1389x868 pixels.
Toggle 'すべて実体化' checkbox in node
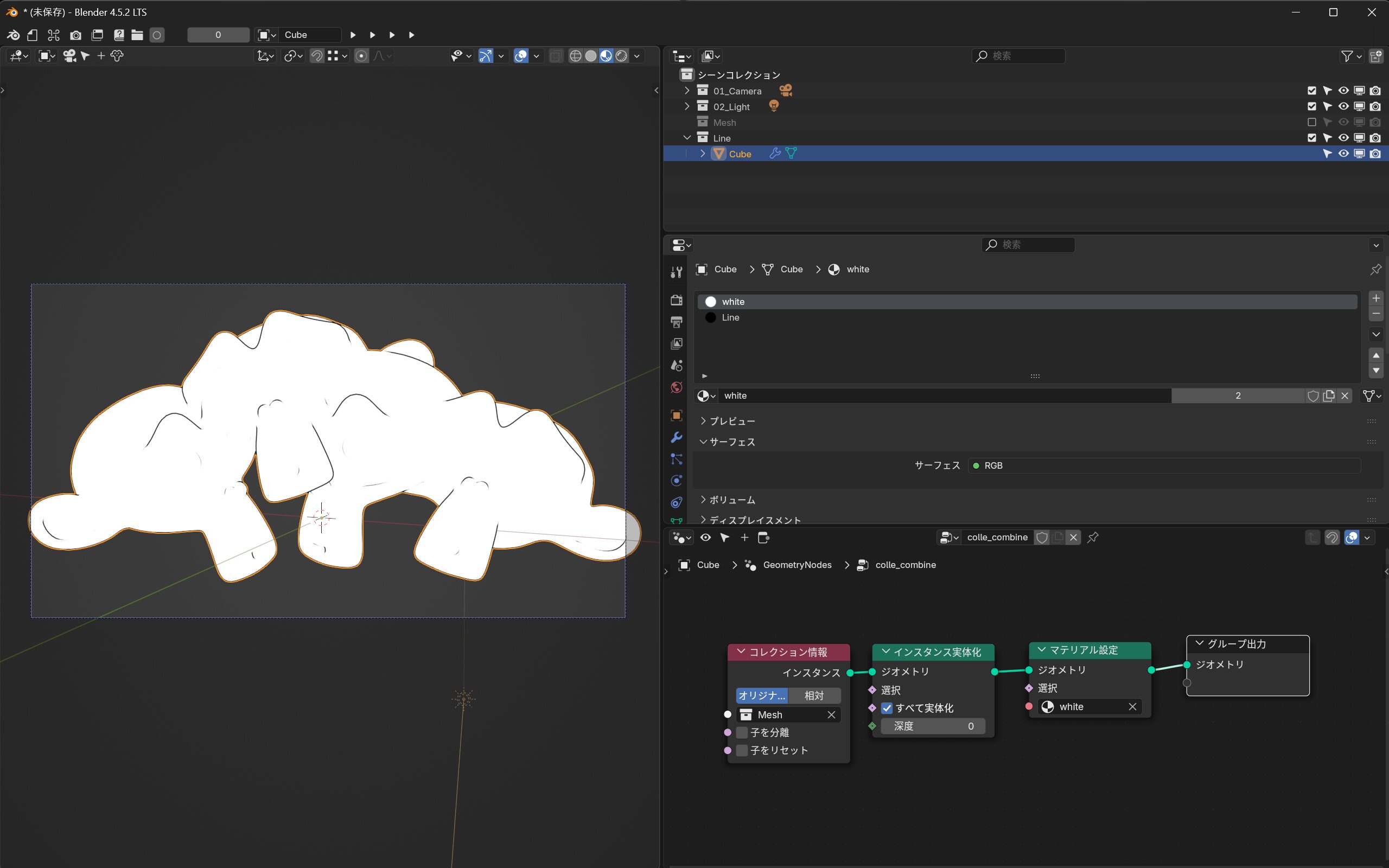click(x=887, y=708)
